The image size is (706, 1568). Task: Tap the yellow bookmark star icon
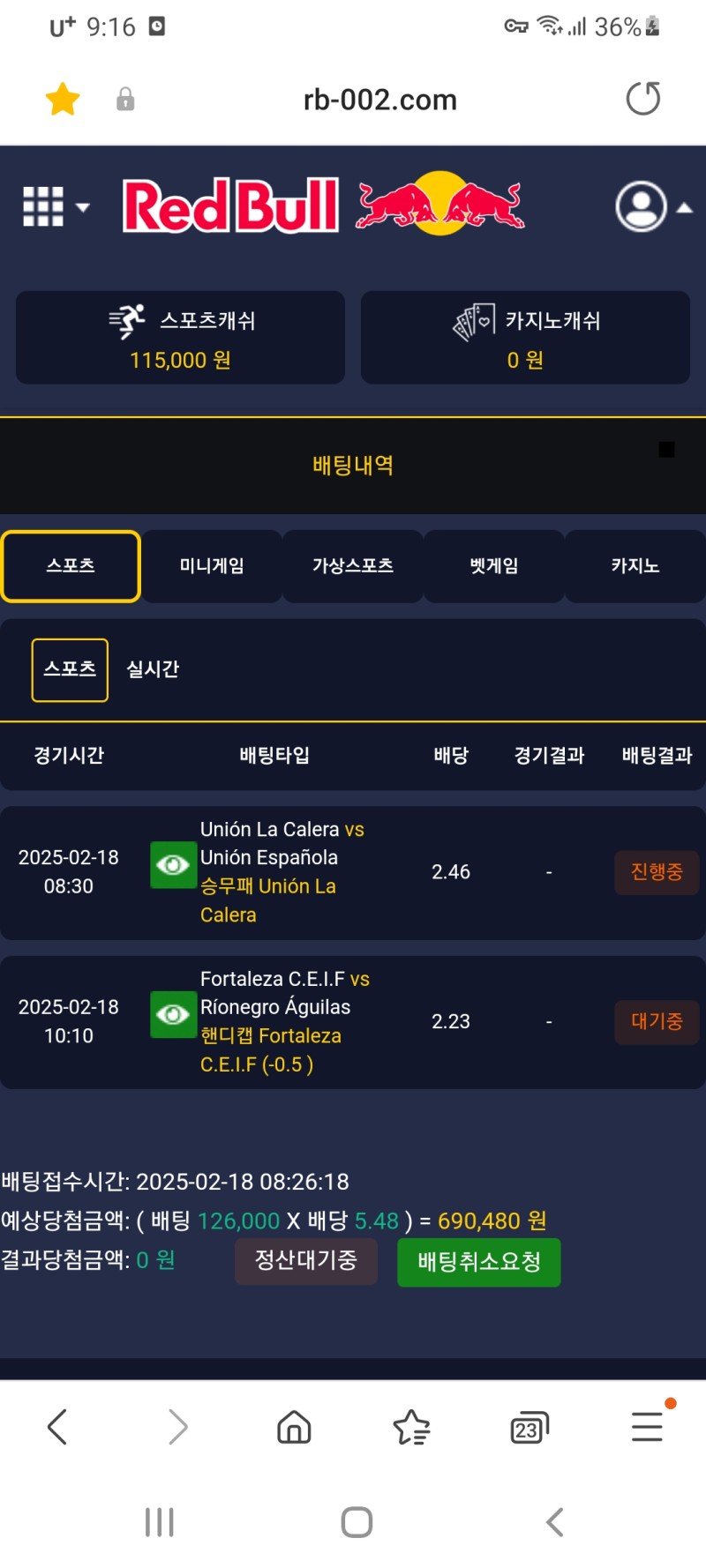point(63,99)
